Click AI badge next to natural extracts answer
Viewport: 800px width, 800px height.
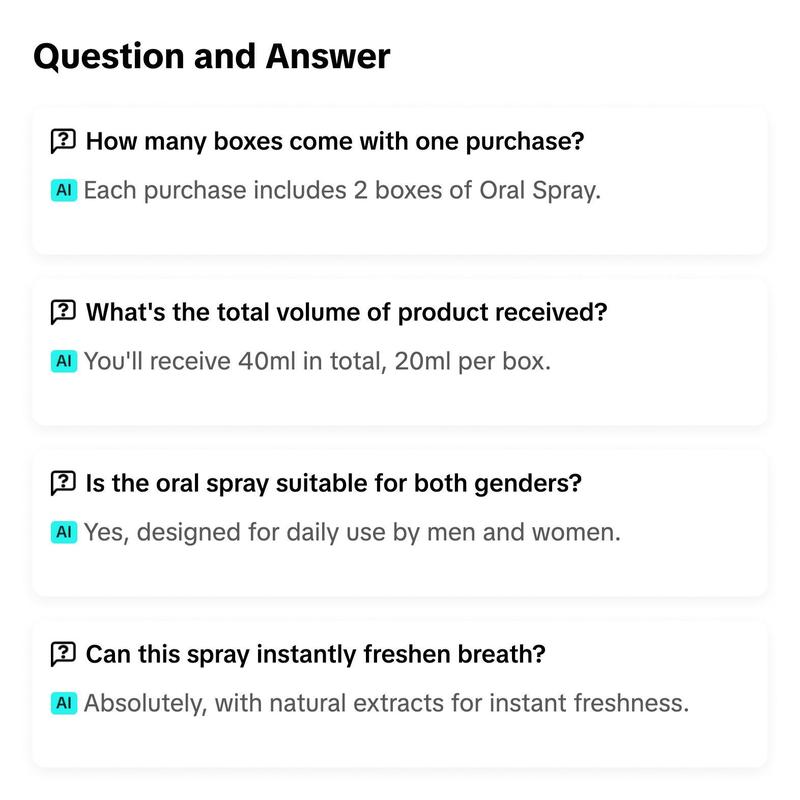click(64, 703)
